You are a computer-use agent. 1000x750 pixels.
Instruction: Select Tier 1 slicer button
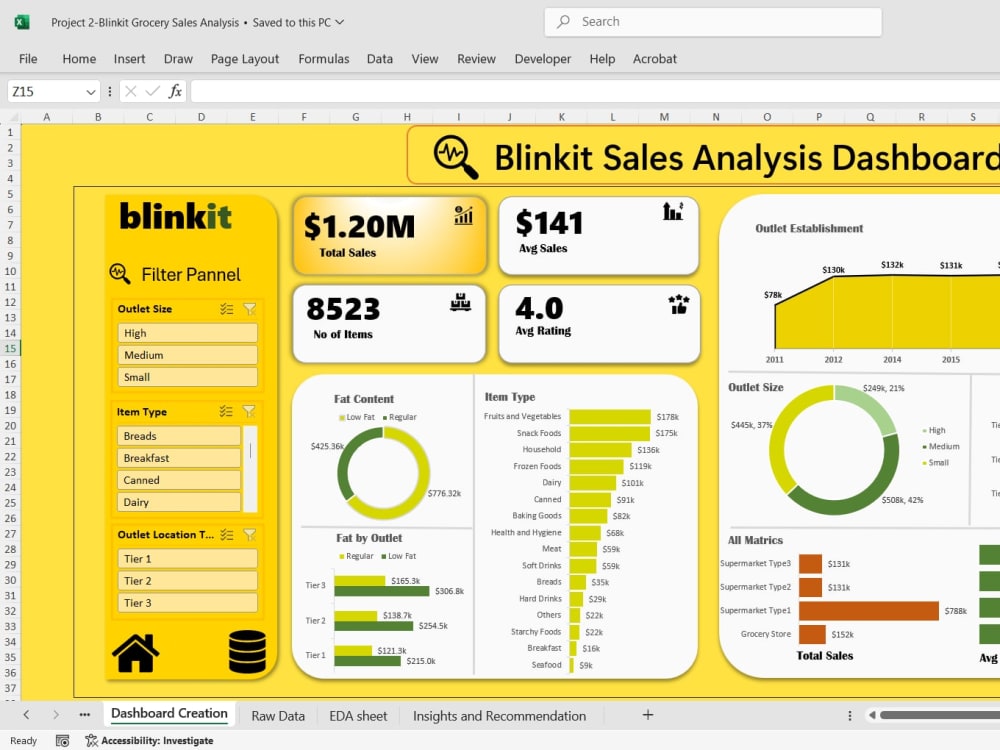tap(188, 559)
